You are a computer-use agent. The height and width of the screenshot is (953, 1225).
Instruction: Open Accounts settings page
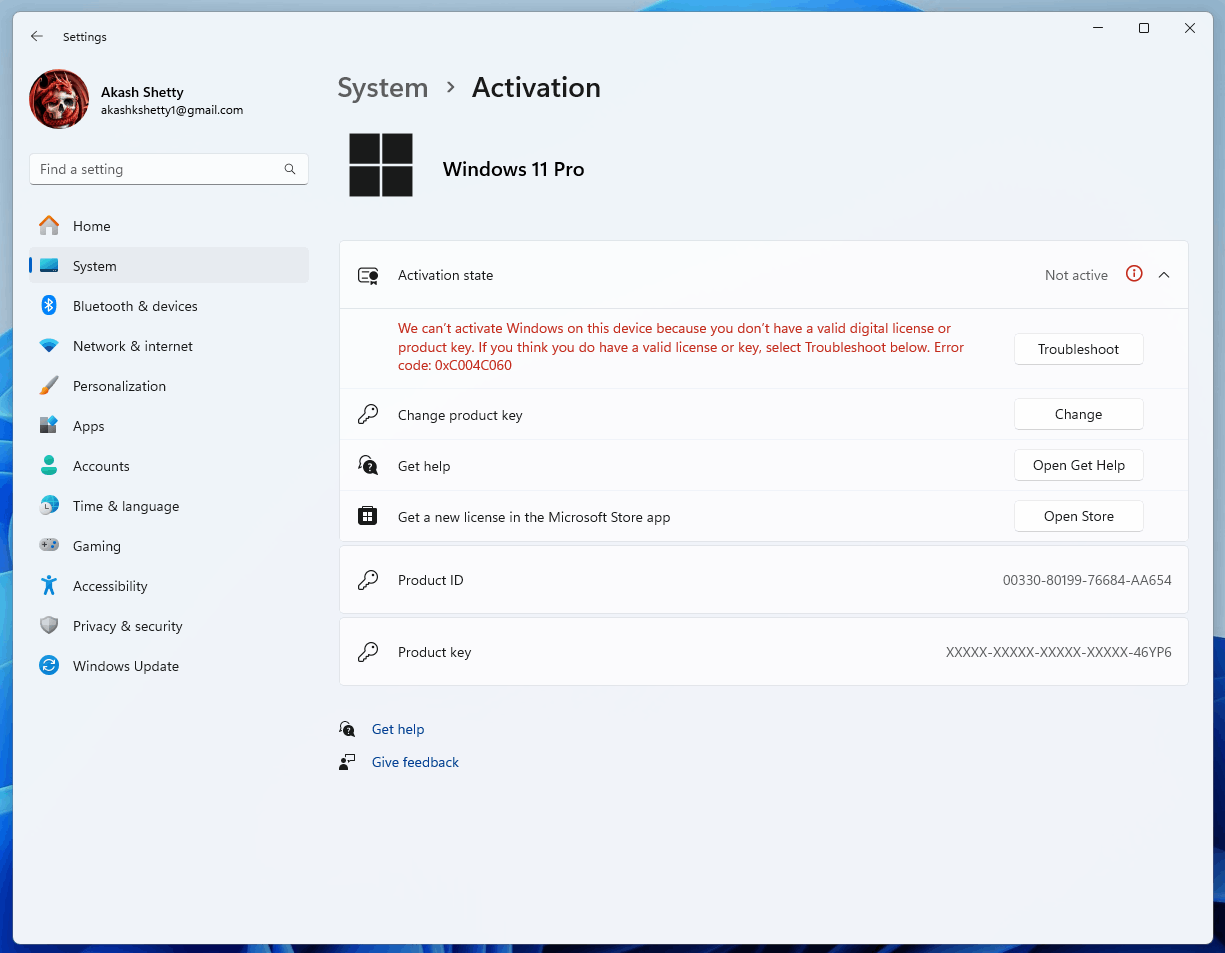(x=169, y=466)
